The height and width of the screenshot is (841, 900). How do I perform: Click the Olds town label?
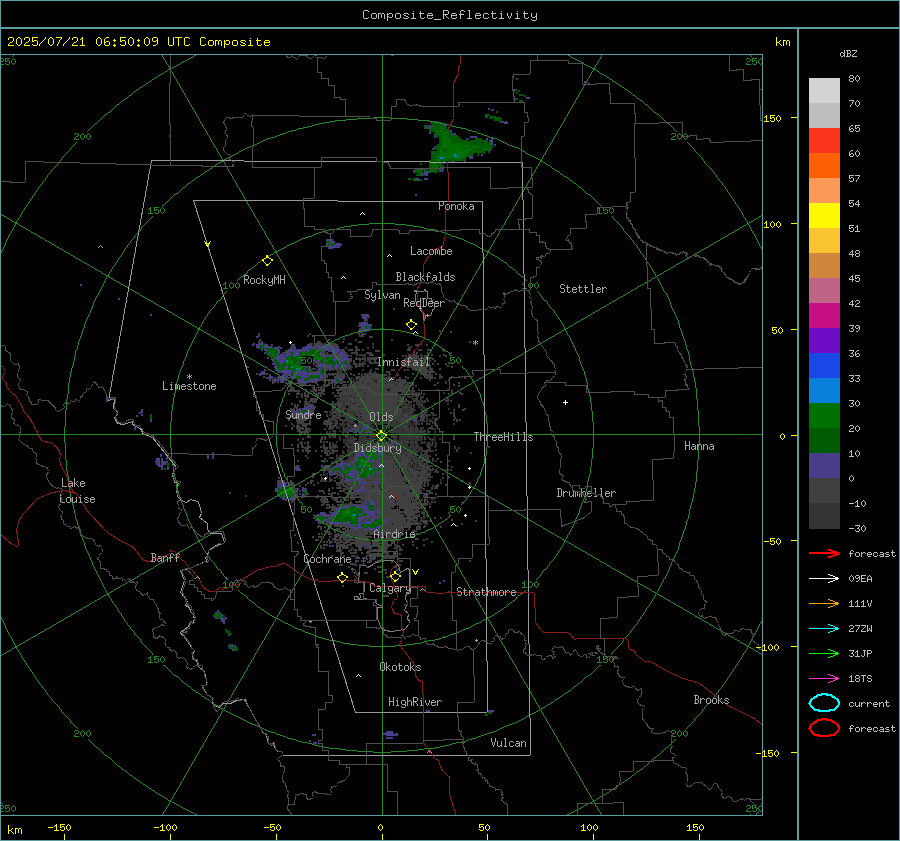coord(381,417)
